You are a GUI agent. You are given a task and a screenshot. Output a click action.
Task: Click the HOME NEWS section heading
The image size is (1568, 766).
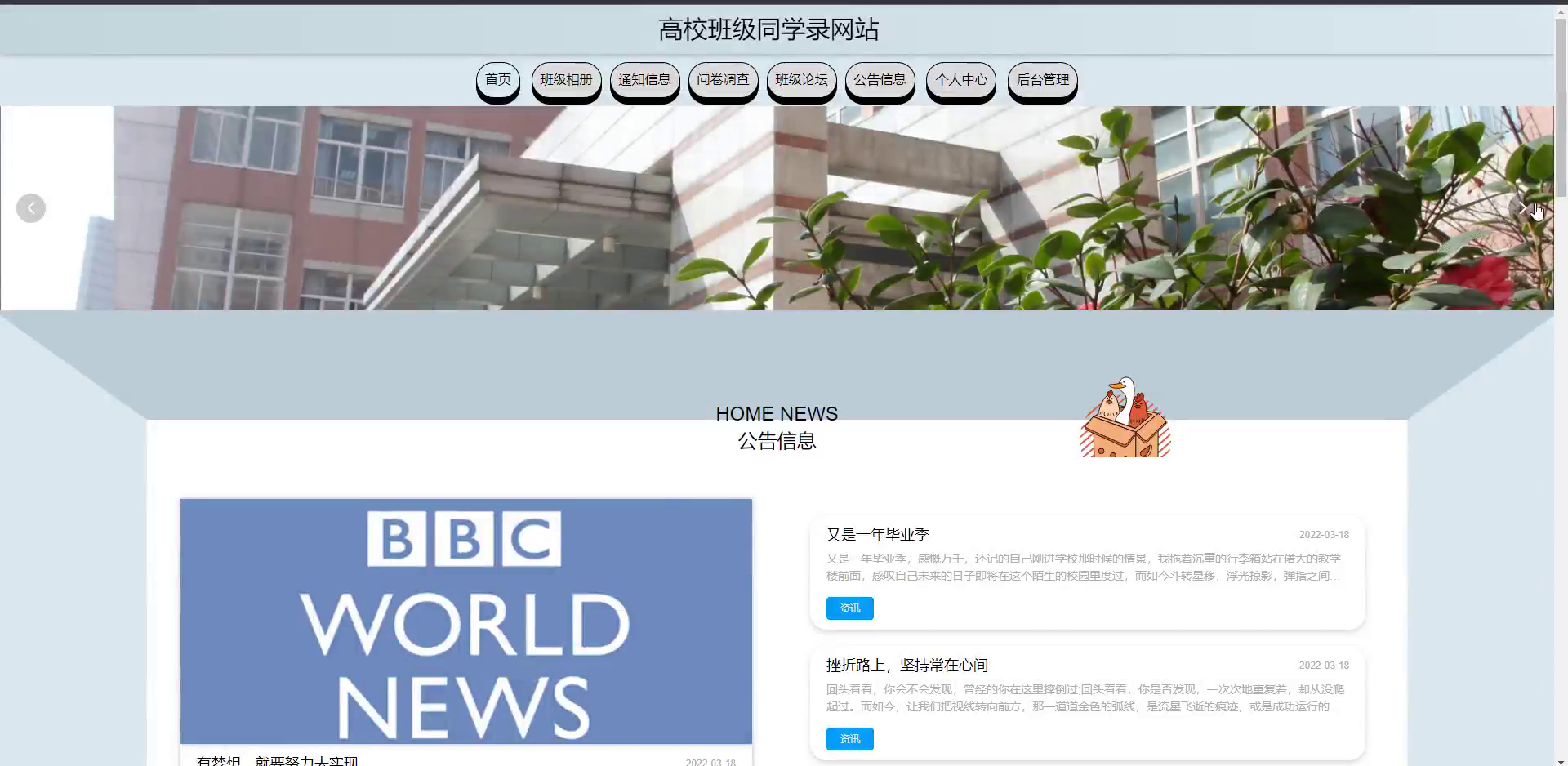(777, 413)
